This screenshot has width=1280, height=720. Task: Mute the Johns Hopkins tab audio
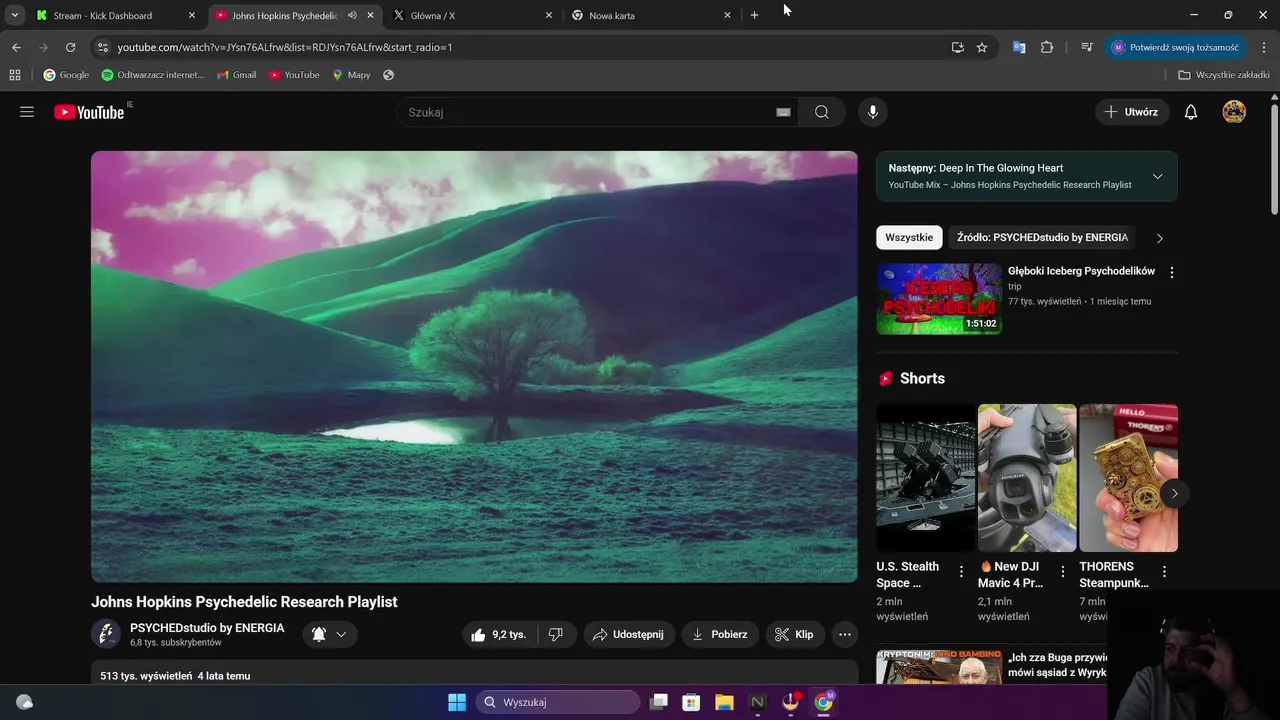tap(352, 15)
